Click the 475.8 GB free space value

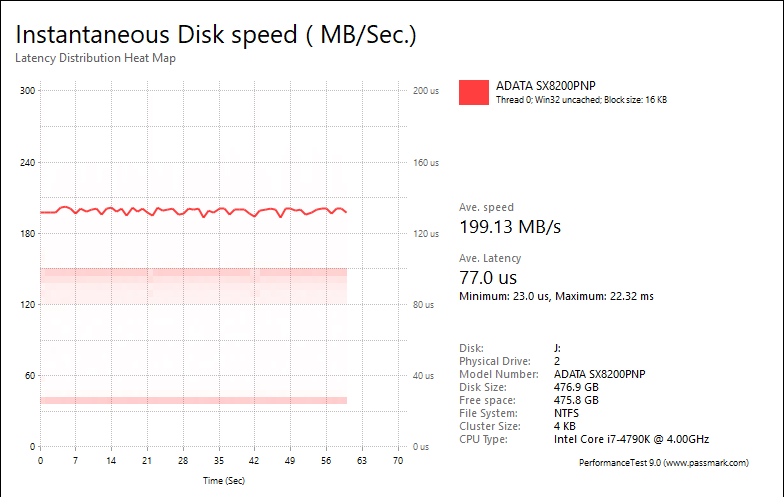point(576,400)
